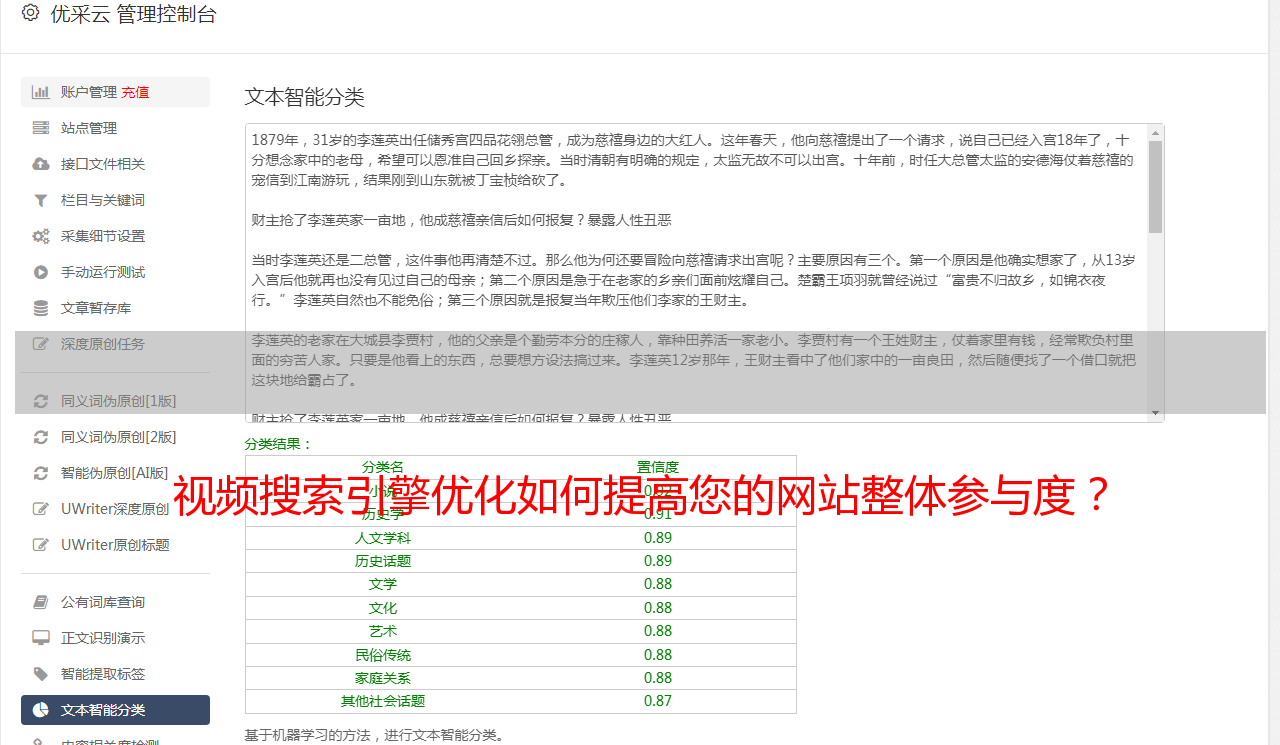This screenshot has width=1280, height=745.
Task: Select 同义词伪原创[1版]
Action: point(115,401)
